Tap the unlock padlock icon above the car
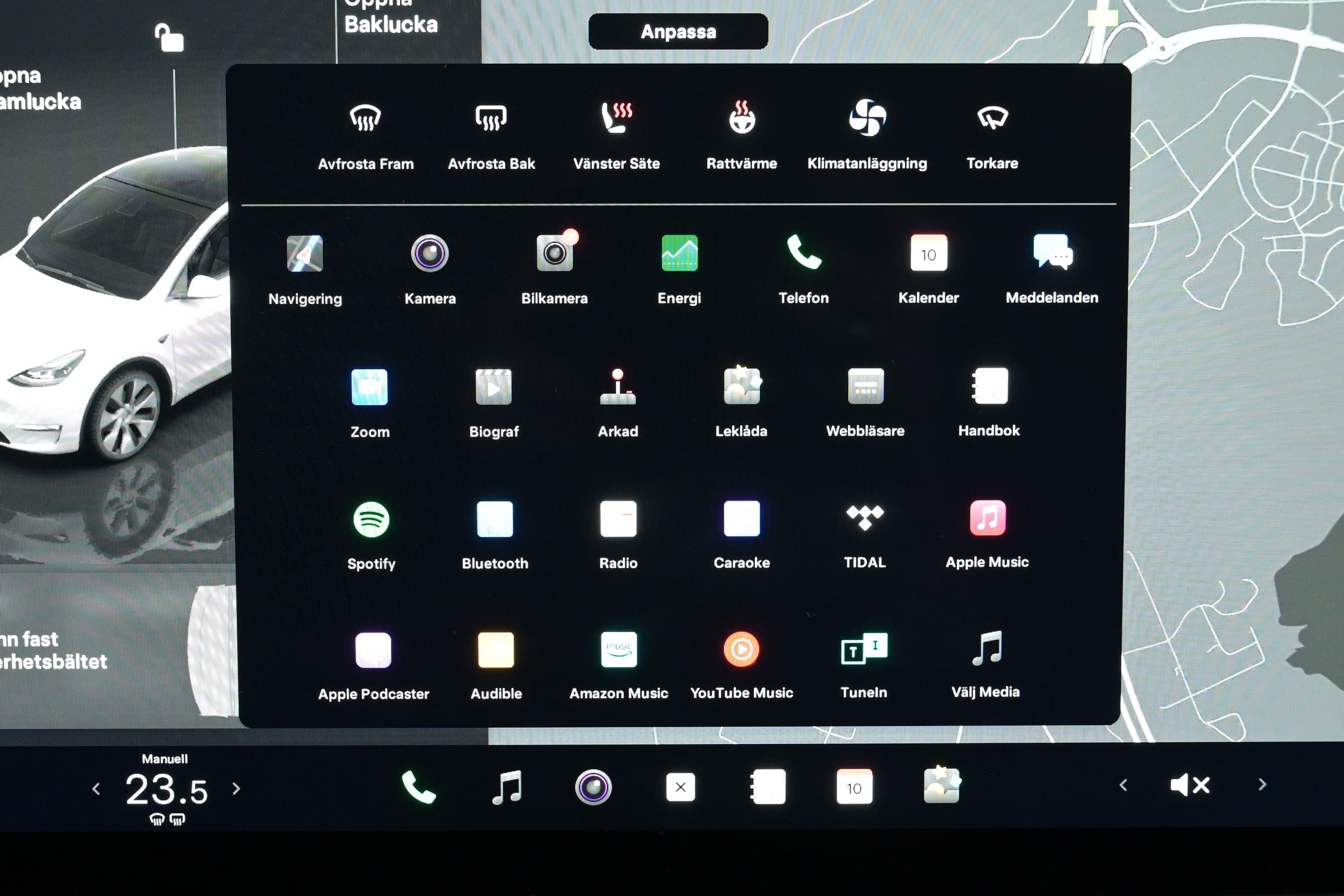This screenshot has height=896, width=1344. [169, 38]
